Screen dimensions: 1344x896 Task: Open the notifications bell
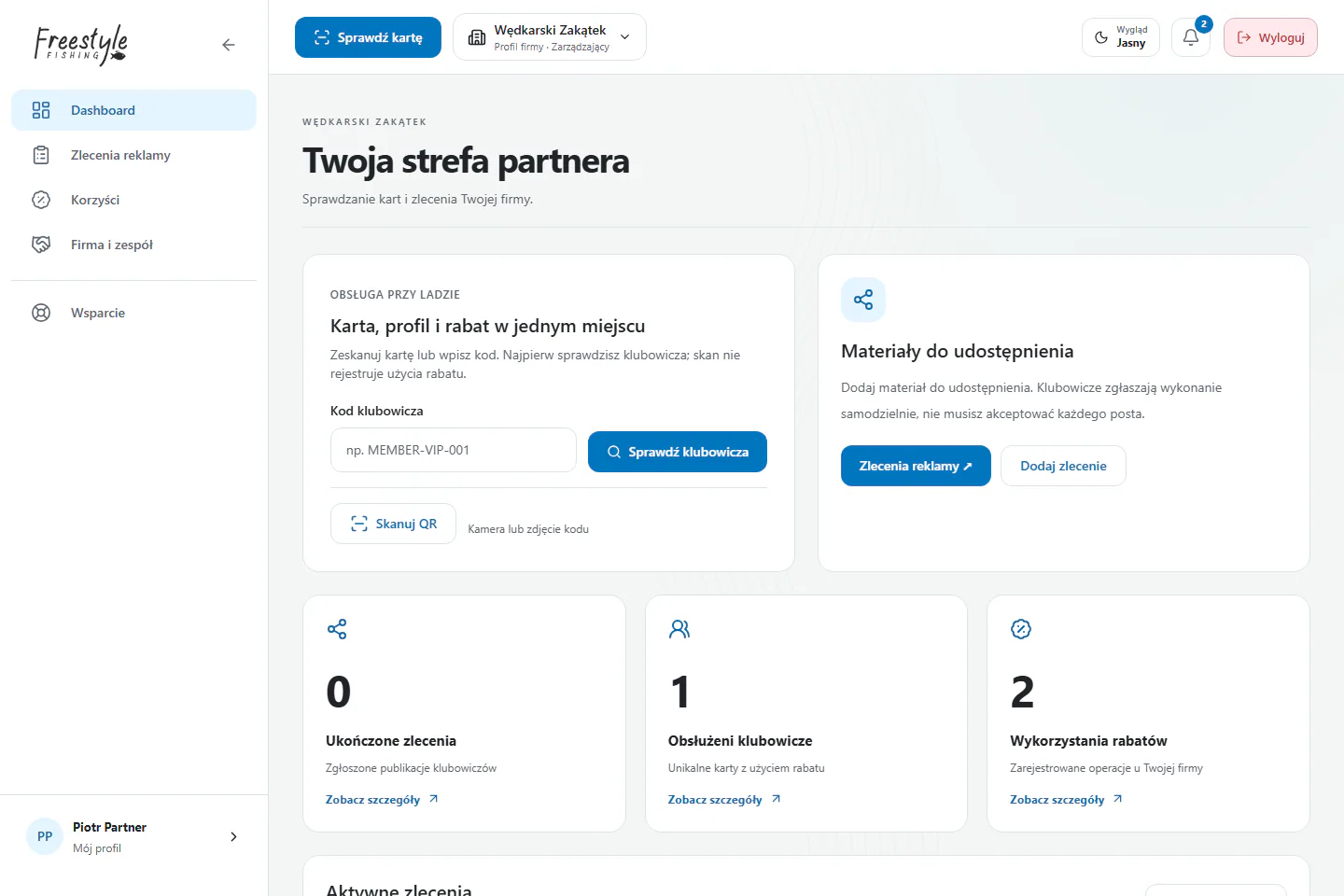[x=1191, y=37]
